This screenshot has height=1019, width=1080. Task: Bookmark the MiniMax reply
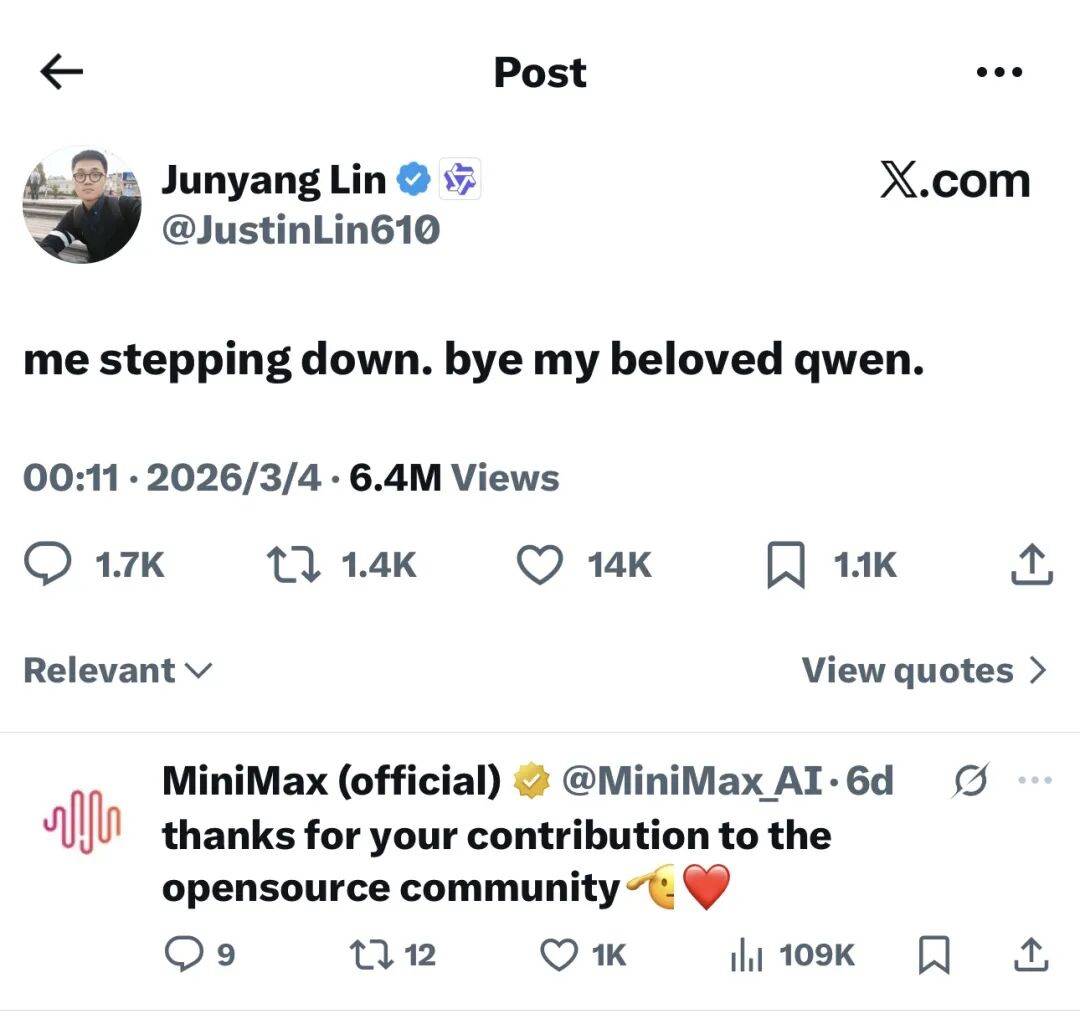(932, 955)
